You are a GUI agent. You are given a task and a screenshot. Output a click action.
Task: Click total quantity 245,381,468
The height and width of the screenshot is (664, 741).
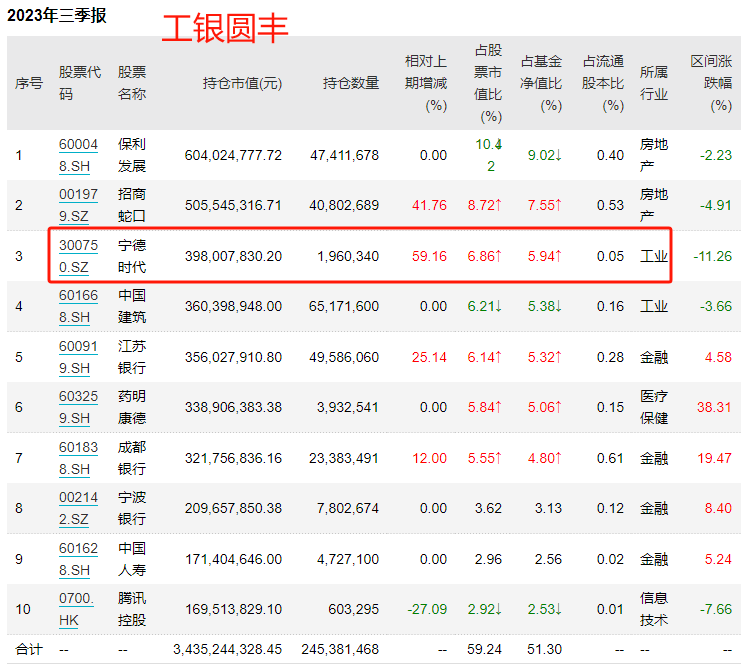(x=340, y=649)
